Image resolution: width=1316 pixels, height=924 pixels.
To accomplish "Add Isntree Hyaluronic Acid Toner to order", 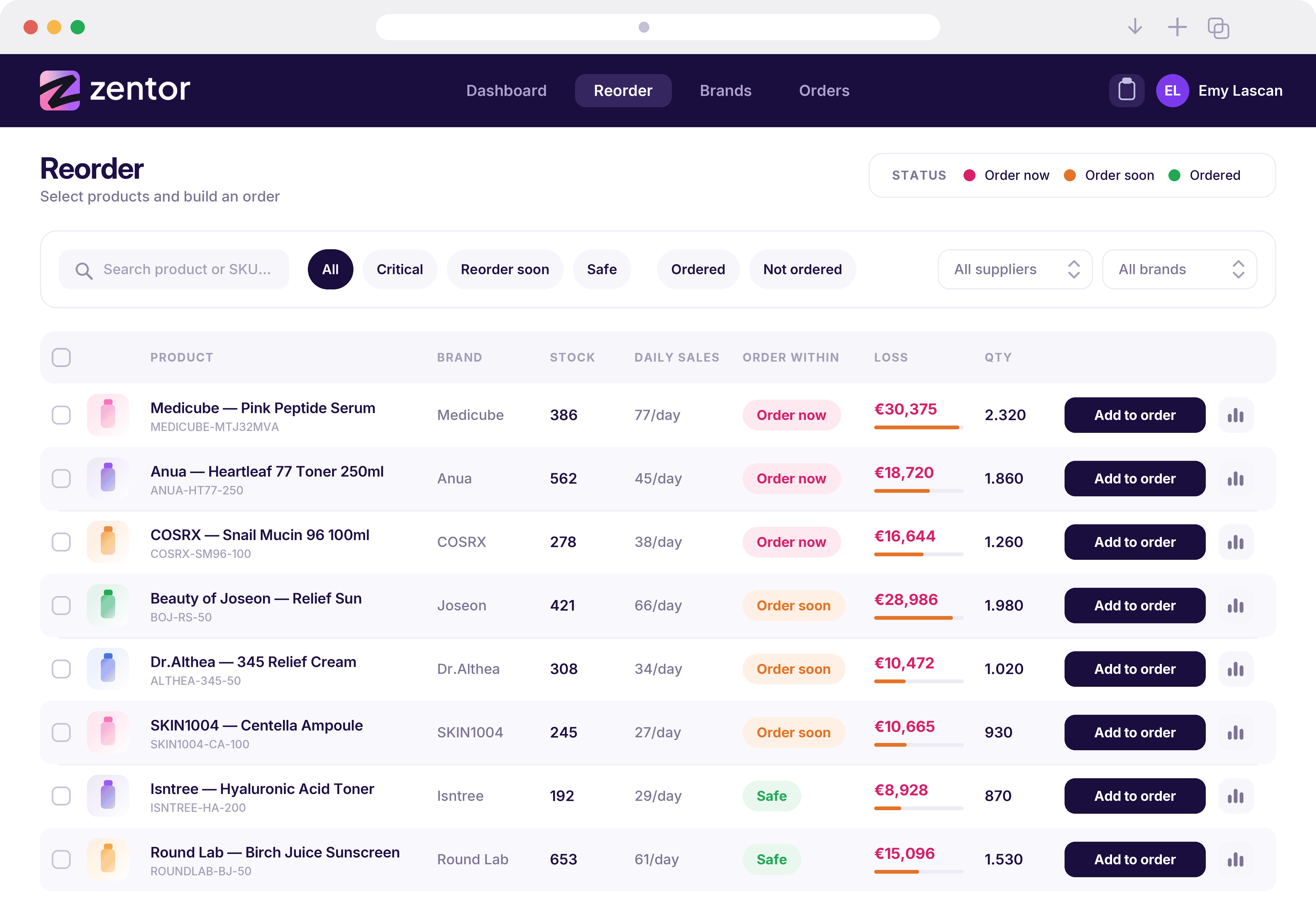I will pyautogui.click(x=1135, y=796).
